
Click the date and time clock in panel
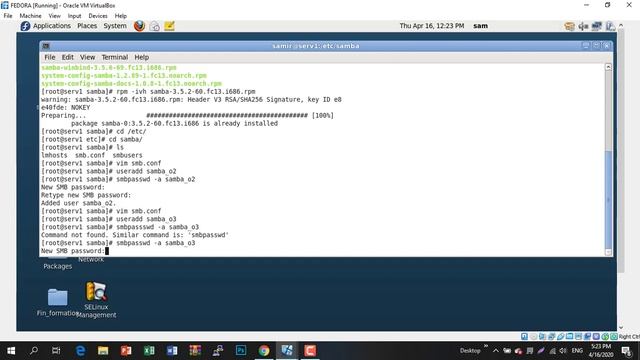coord(431,26)
